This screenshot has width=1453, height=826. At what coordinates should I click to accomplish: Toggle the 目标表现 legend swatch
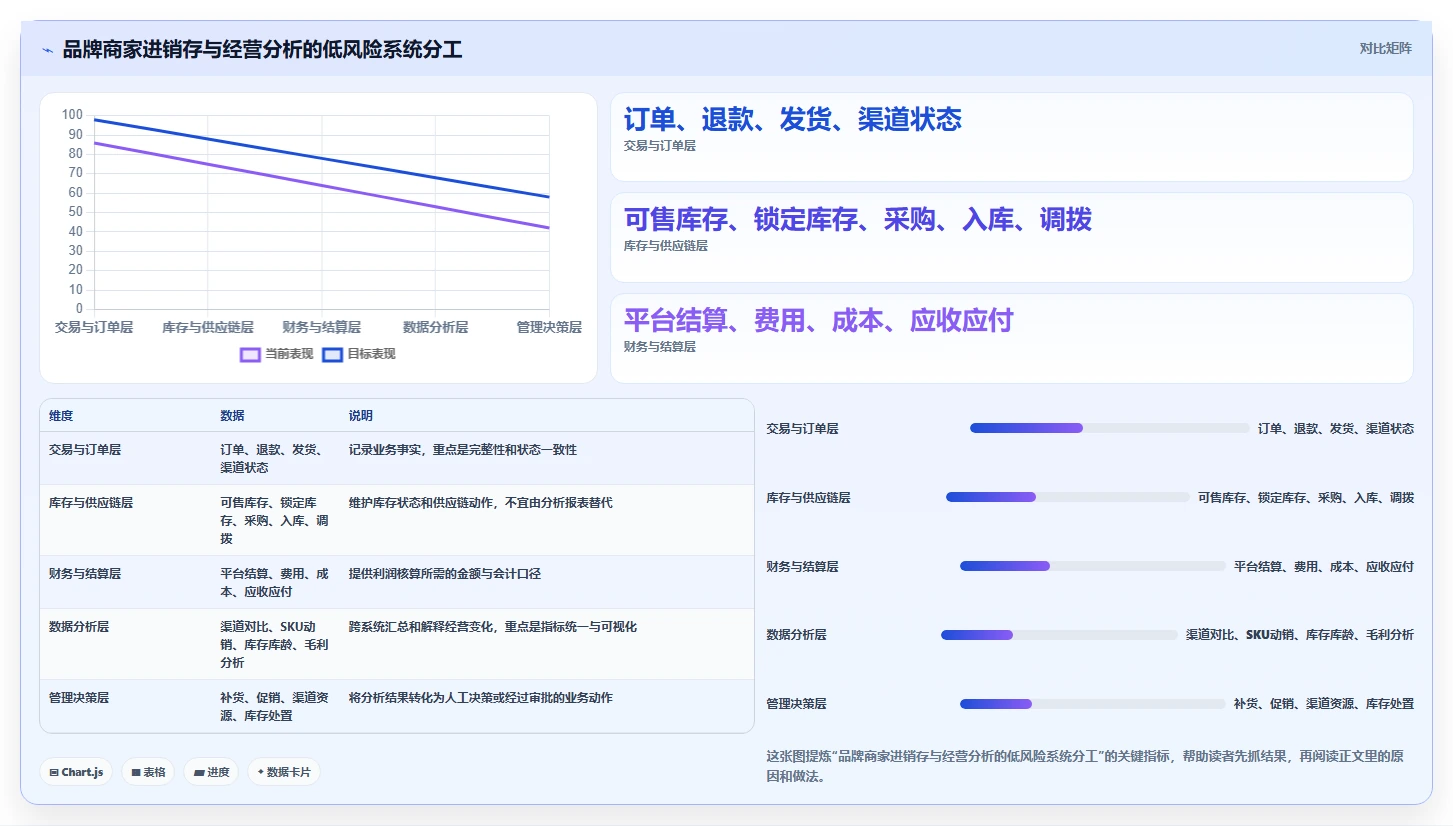332,354
